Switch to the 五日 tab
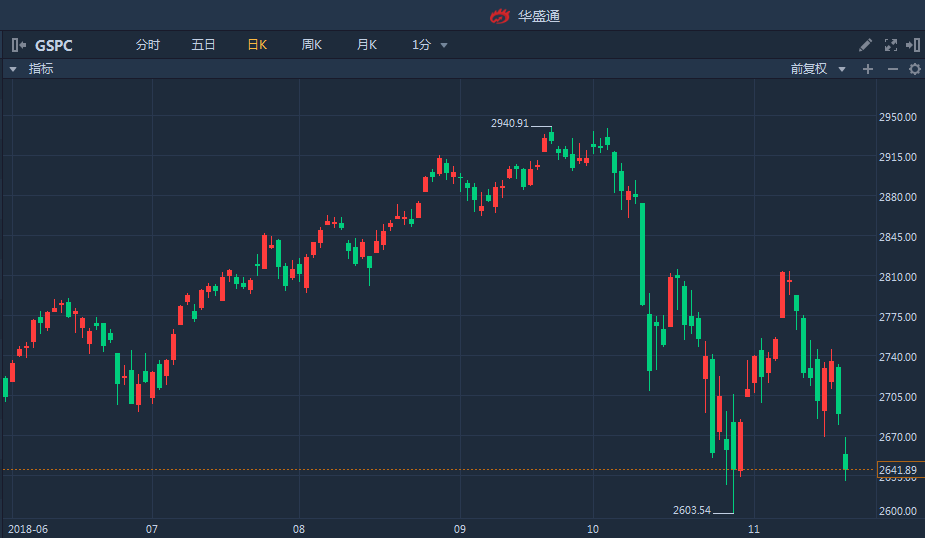This screenshot has height=538, width=925. pos(203,45)
